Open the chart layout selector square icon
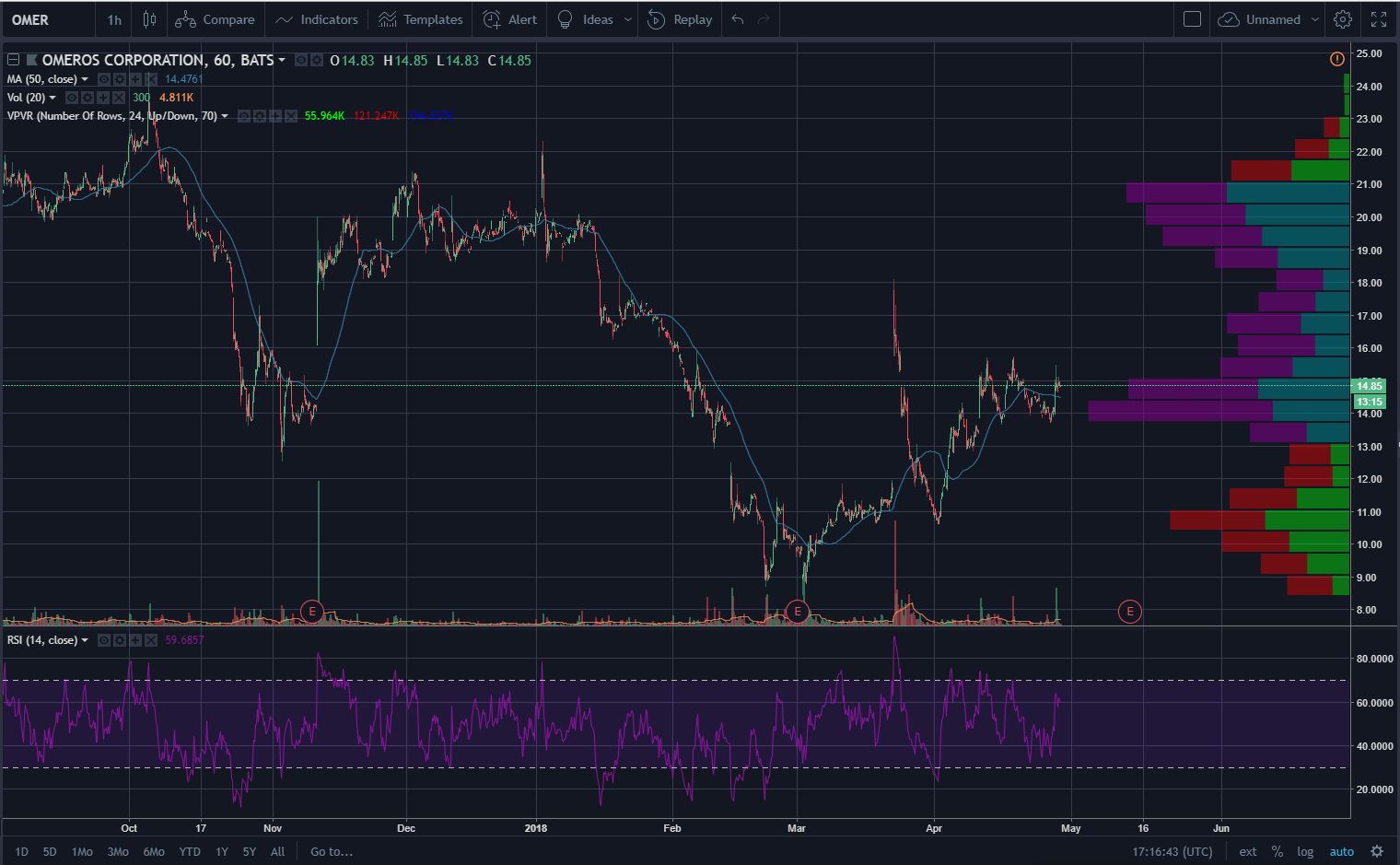This screenshot has height=865, width=1400. [x=1192, y=19]
